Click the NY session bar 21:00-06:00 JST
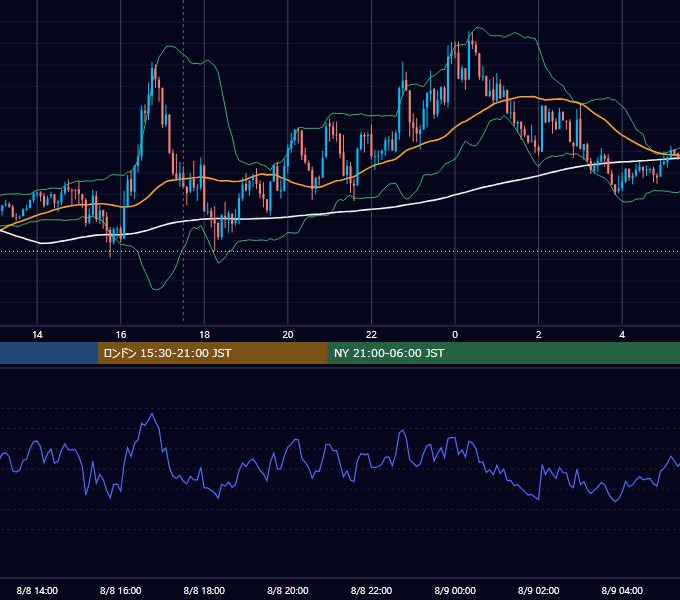The image size is (680, 600). click(x=503, y=353)
